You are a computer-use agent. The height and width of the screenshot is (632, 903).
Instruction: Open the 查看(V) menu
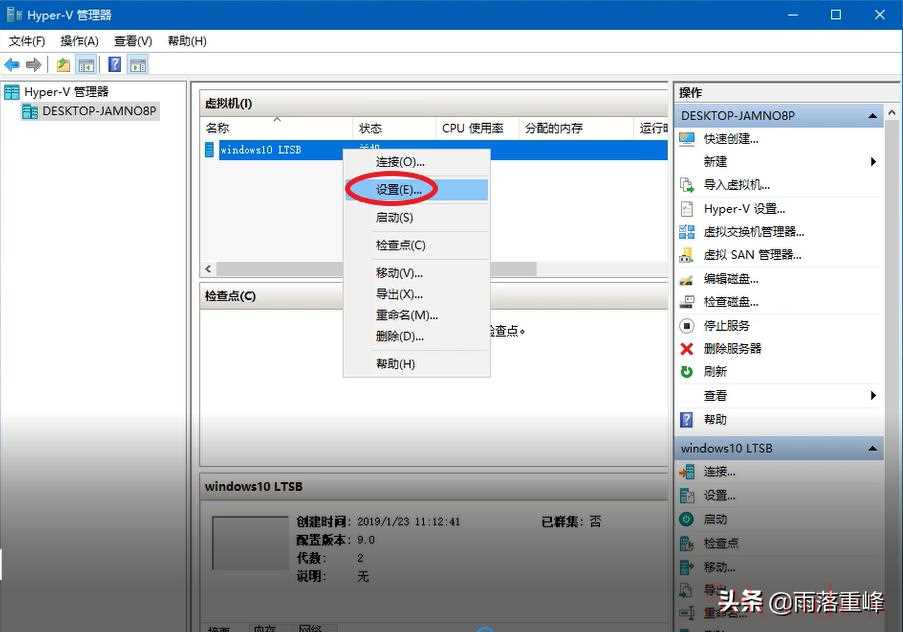(x=133, y=41)
